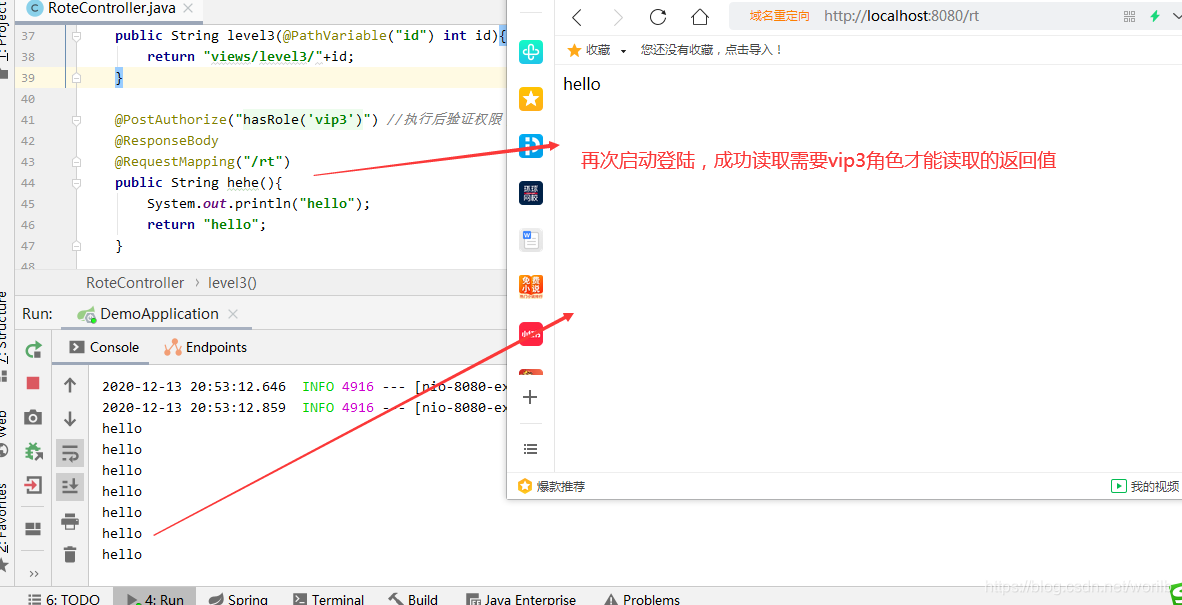Viewport: 1182px width, 605px height.
Task: Go forward in the browser
Action: point(618,17)
